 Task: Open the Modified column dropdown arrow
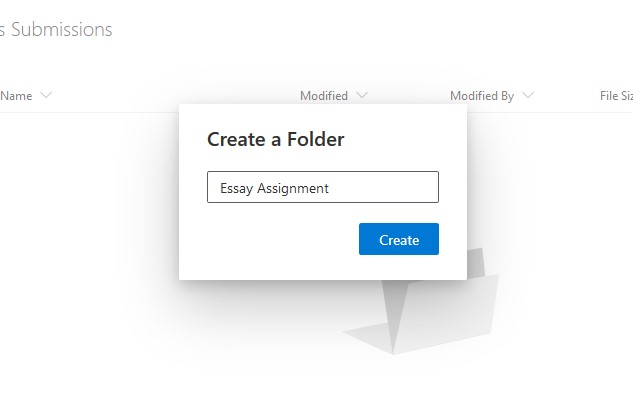tap(362, 95)
